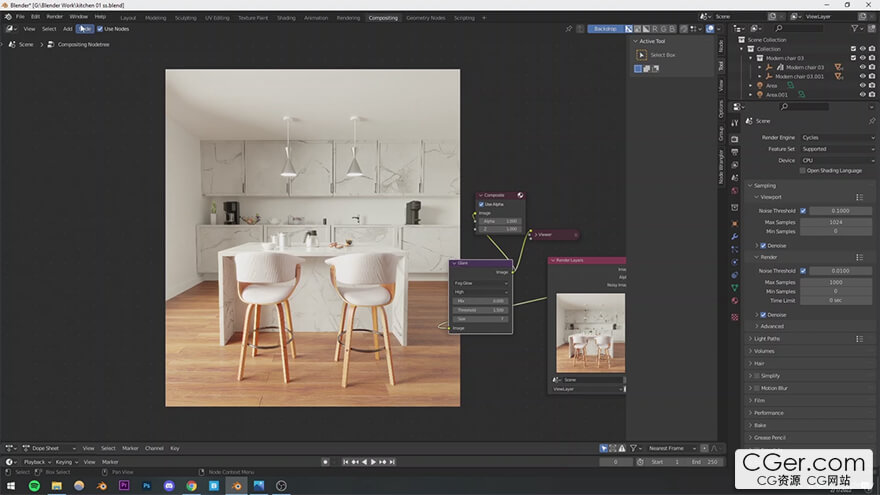The width and height of the screenshot is (880, 495).
Task: Open the Marker menu in the Dope Sheet
Action: click(130, 448)
